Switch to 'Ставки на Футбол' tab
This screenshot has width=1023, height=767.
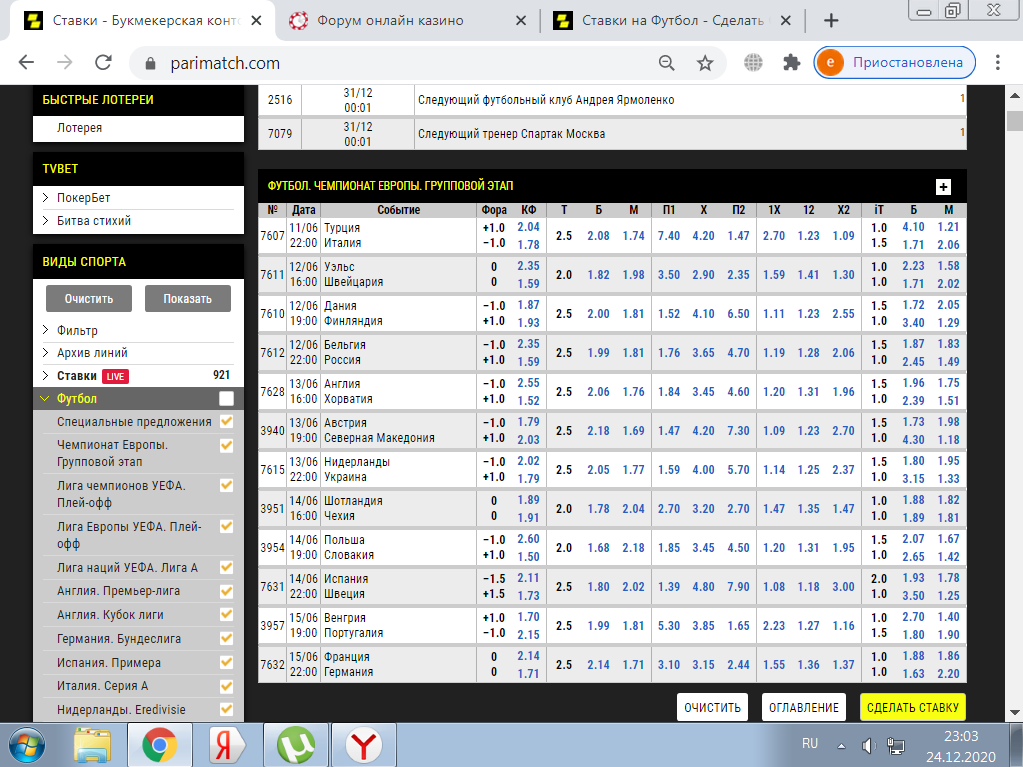[x=672, y=21]
